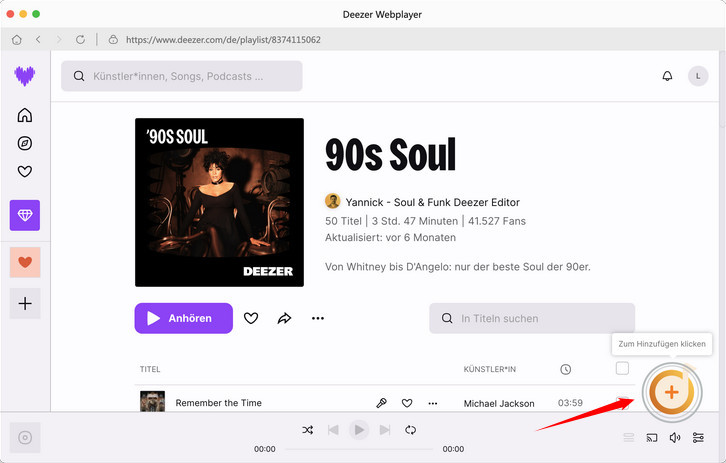Screen dimensions: 726x463
Task: Go forward using the forward arrow
Action: [59, 39]
